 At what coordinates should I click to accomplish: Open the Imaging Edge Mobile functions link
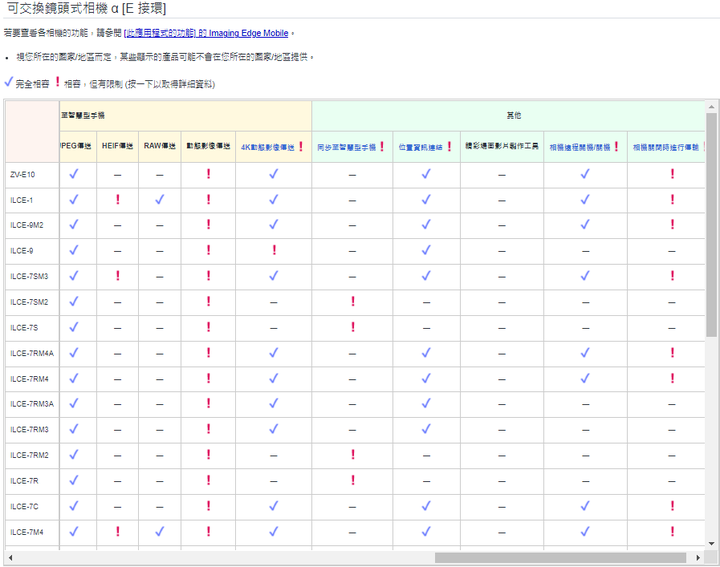[x=206, y=33]
